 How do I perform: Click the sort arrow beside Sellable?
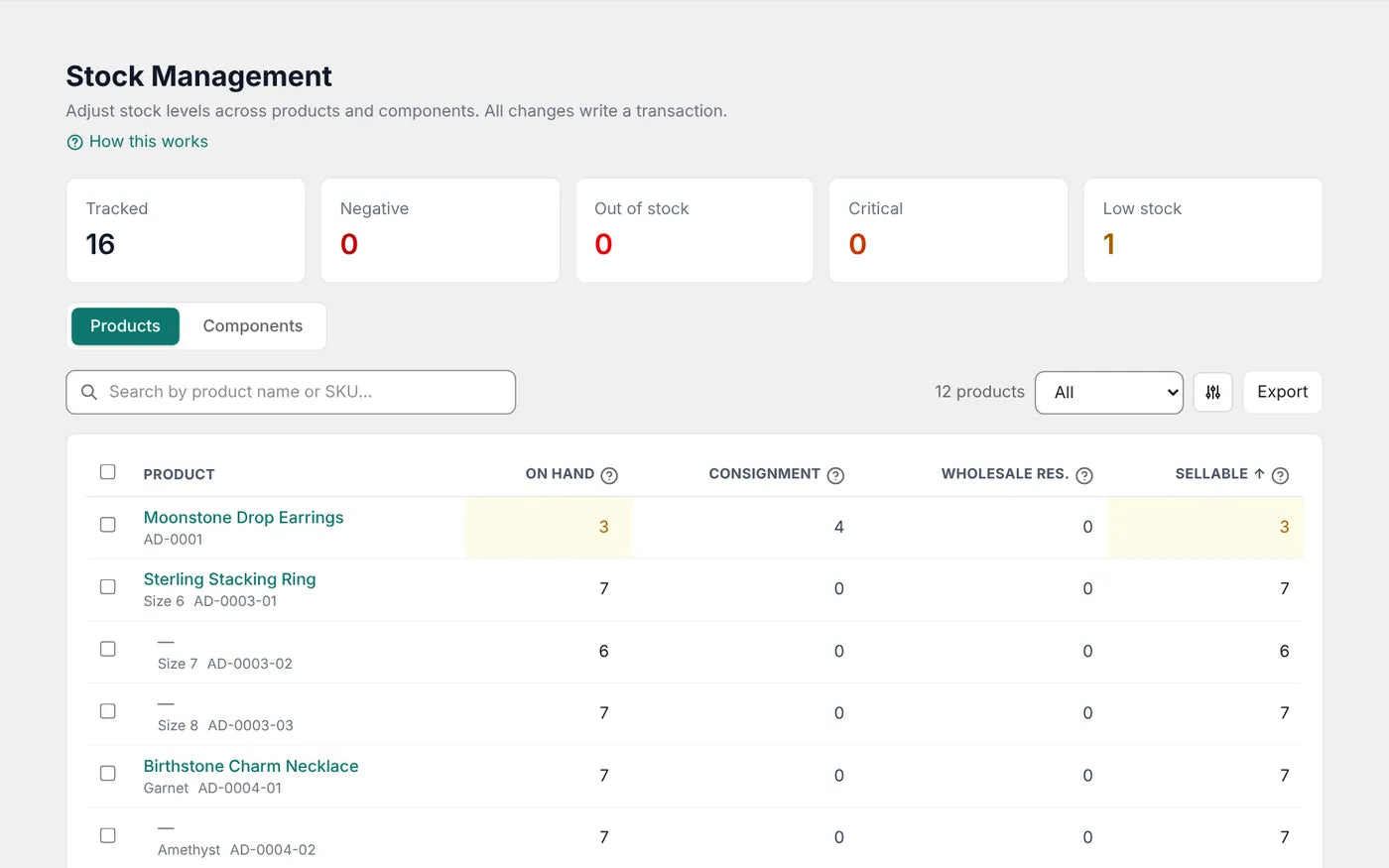click(1259, 474)
